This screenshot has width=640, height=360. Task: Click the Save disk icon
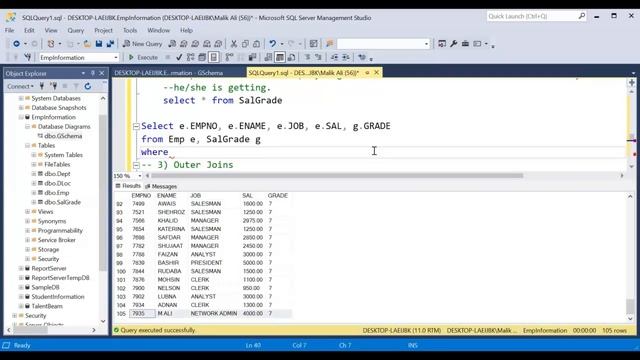tap(99, 44)
